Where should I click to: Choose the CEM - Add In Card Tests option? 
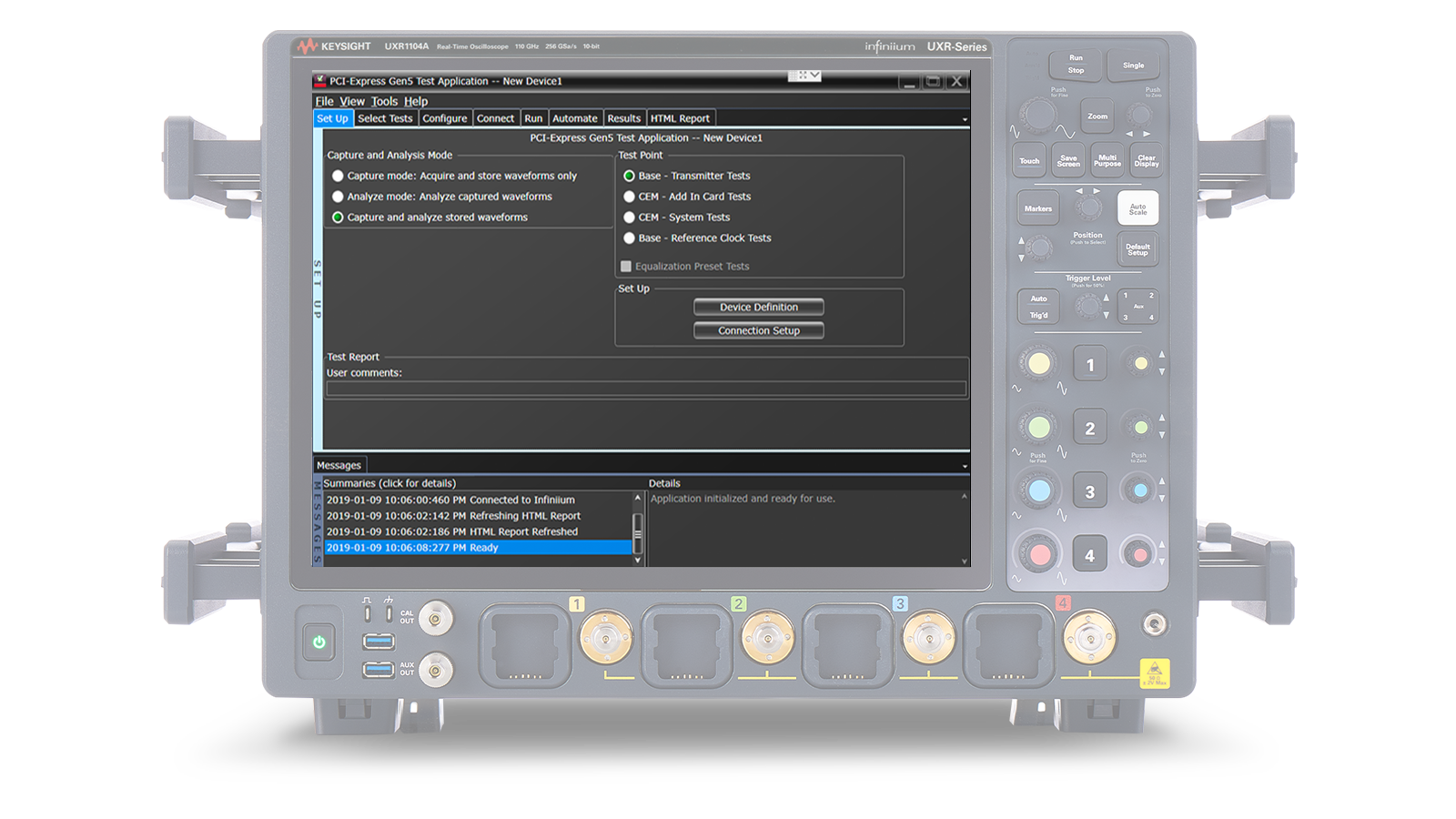pyautogui.click(x=629, y=197)
